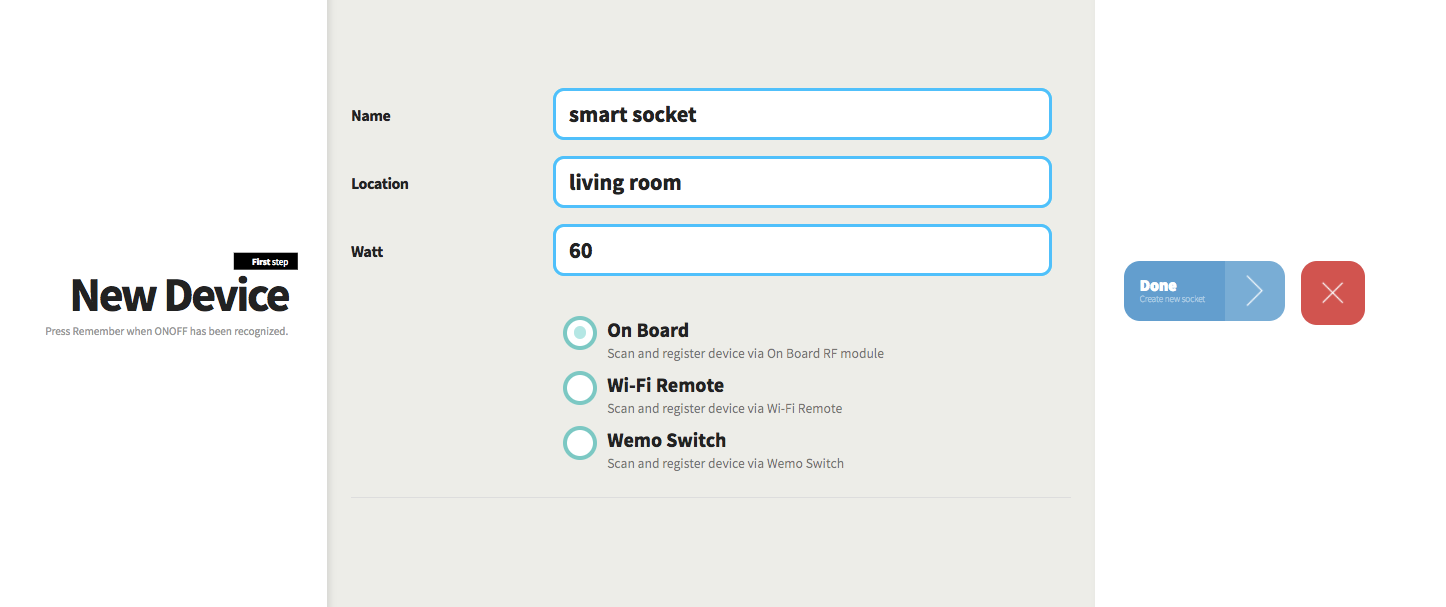1446x607 pixels.
Task: Edit the Watt field showing 60
Action: point(801,250)
